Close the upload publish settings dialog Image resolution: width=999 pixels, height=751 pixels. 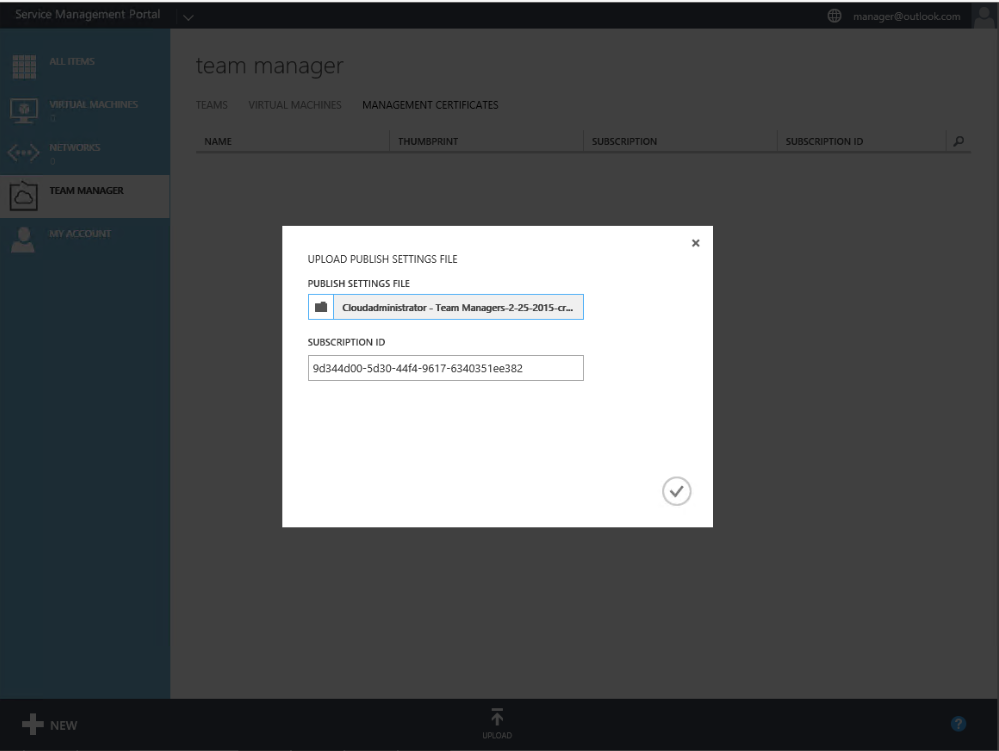tap(696, 243)
